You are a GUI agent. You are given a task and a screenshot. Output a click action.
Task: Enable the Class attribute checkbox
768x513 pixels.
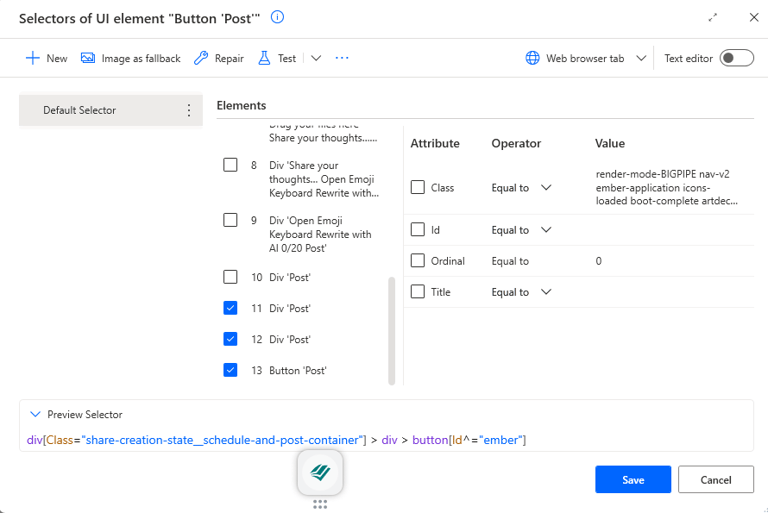418,187
